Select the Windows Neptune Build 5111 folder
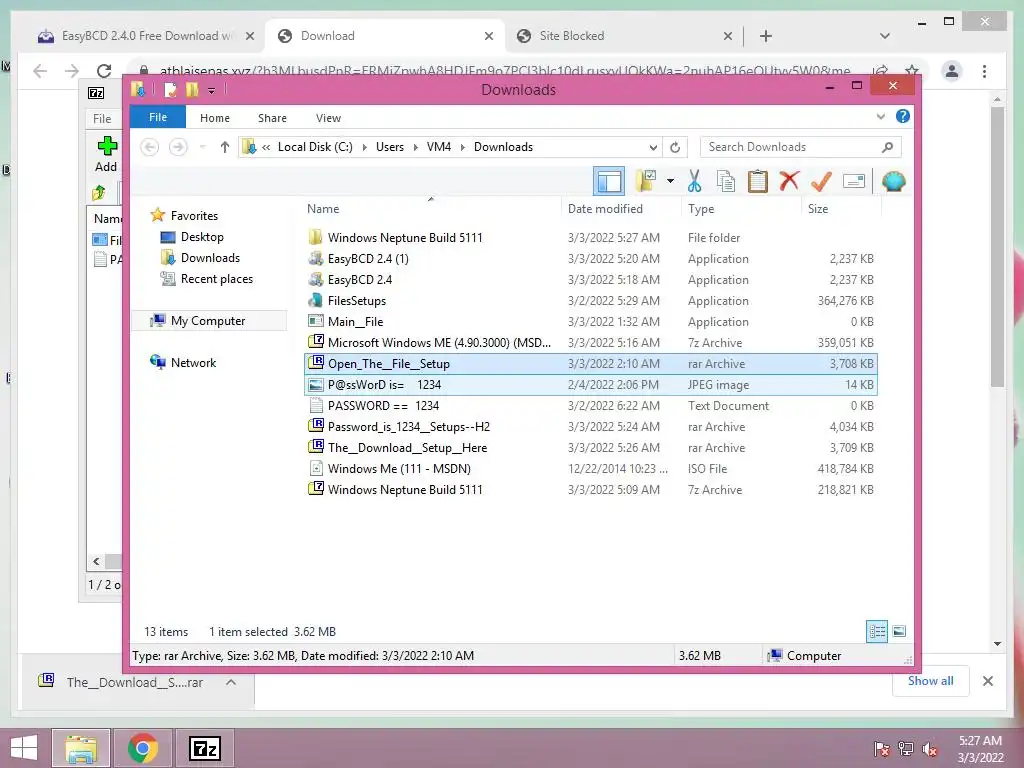 (x=591, y=238)
